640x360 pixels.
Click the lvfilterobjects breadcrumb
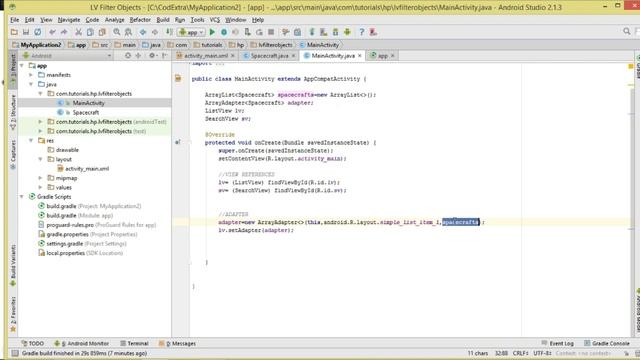[272, 45]
